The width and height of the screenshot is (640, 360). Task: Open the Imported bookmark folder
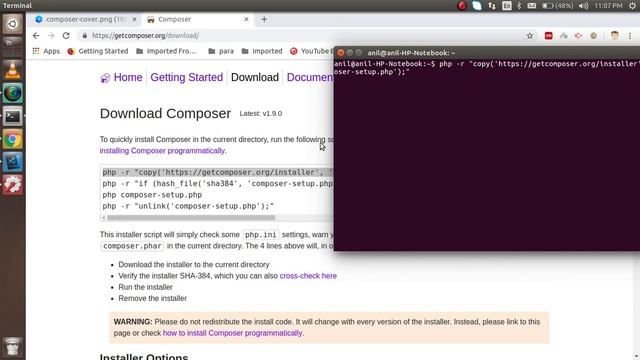tap(262, 51)
